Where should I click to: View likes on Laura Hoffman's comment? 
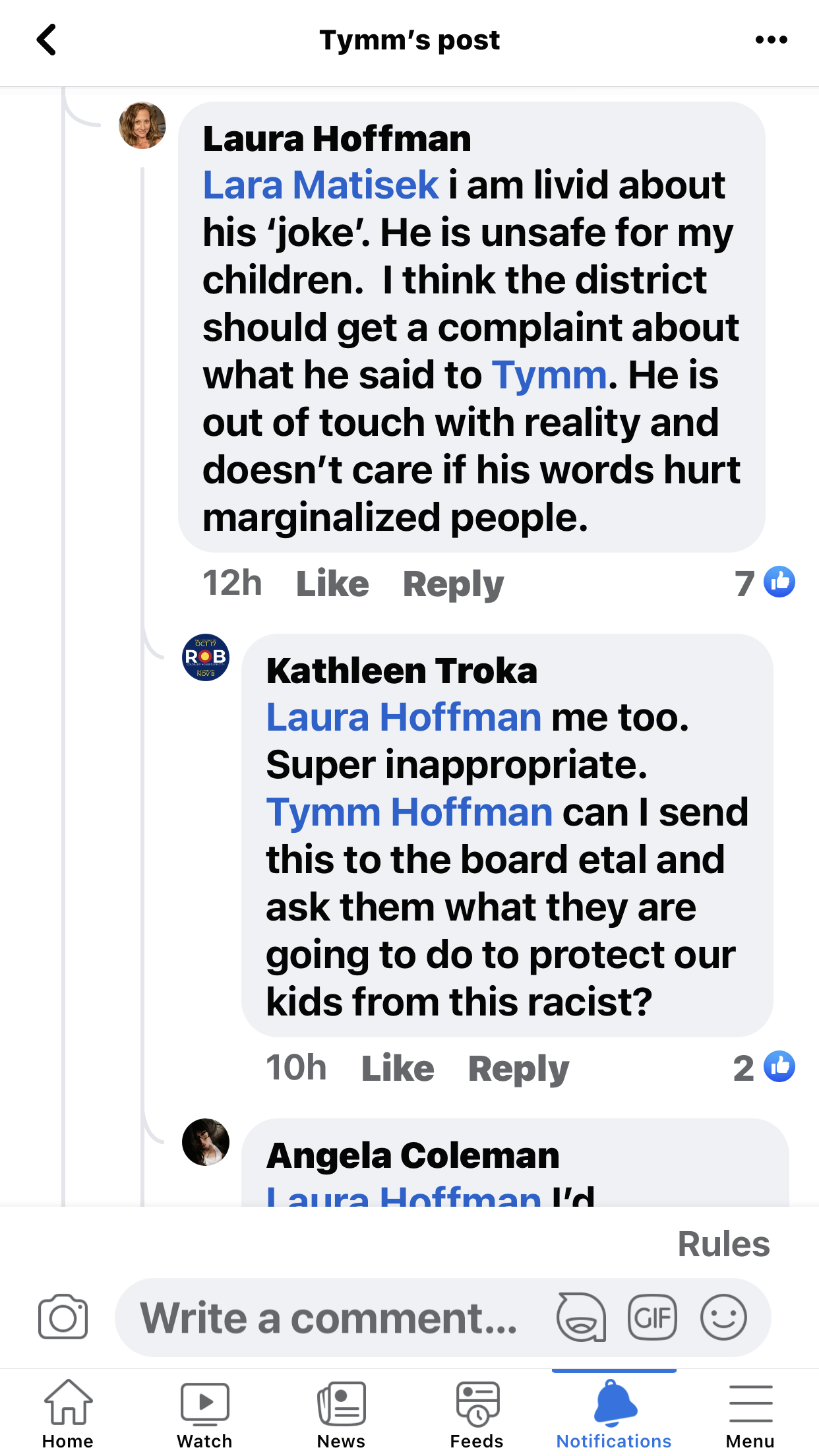tap(765, 583)
